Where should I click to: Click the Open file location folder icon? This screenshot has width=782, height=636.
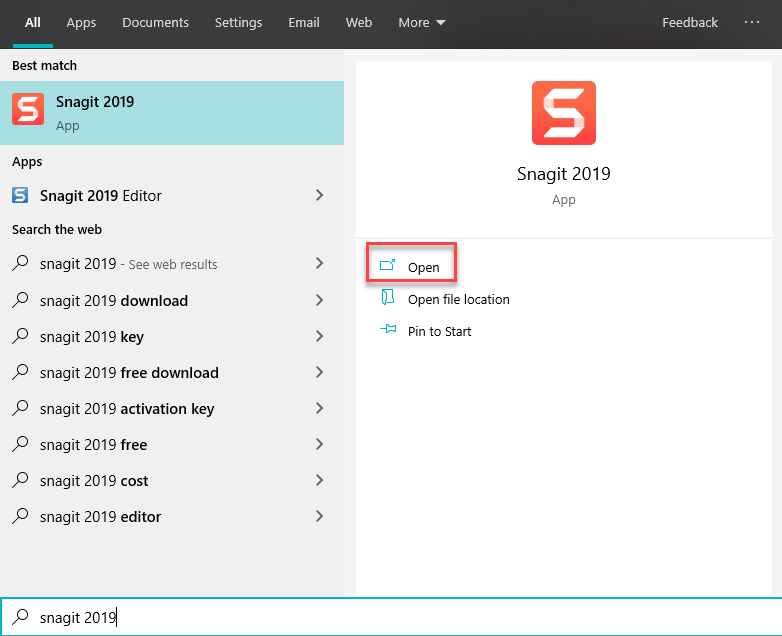coord(388,299)
